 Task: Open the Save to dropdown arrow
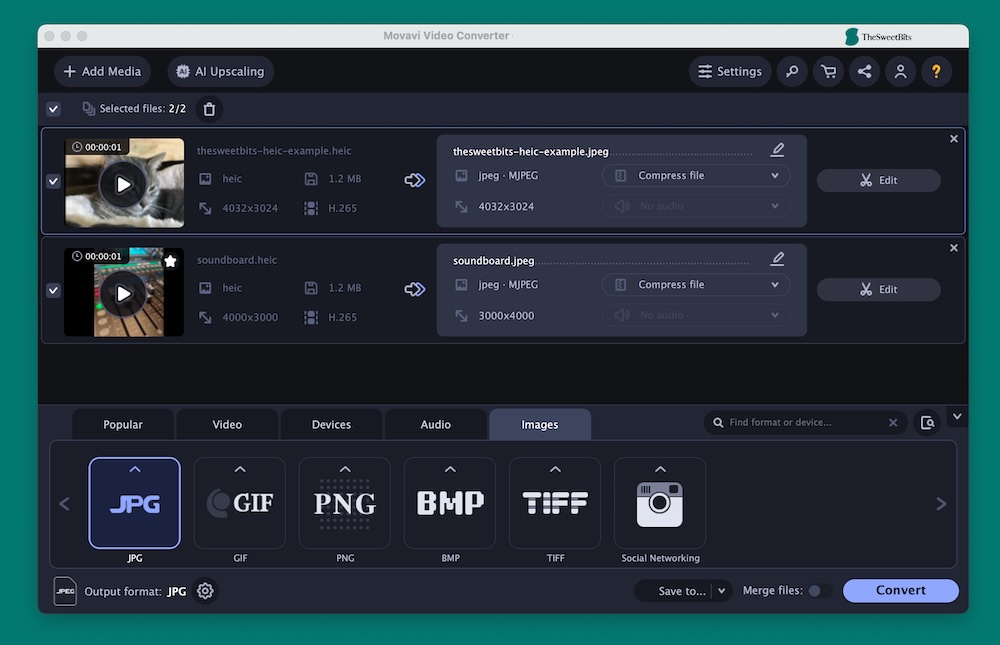(x=722, y=591)
